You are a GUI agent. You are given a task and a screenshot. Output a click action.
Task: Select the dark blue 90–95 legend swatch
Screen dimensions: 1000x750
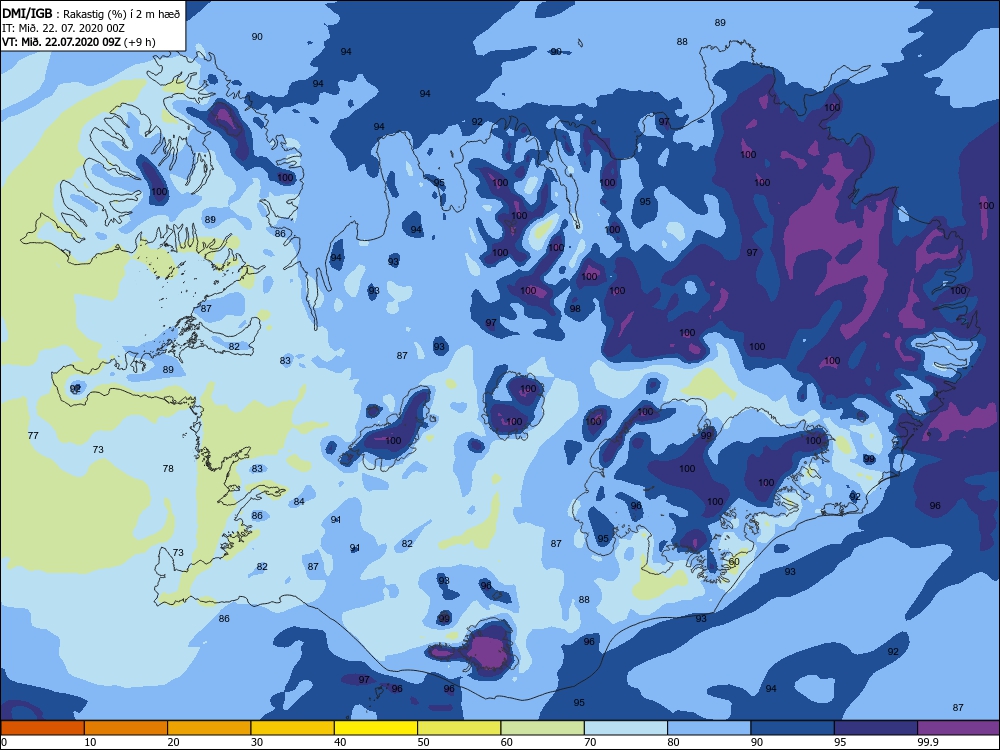coord(793,728)
